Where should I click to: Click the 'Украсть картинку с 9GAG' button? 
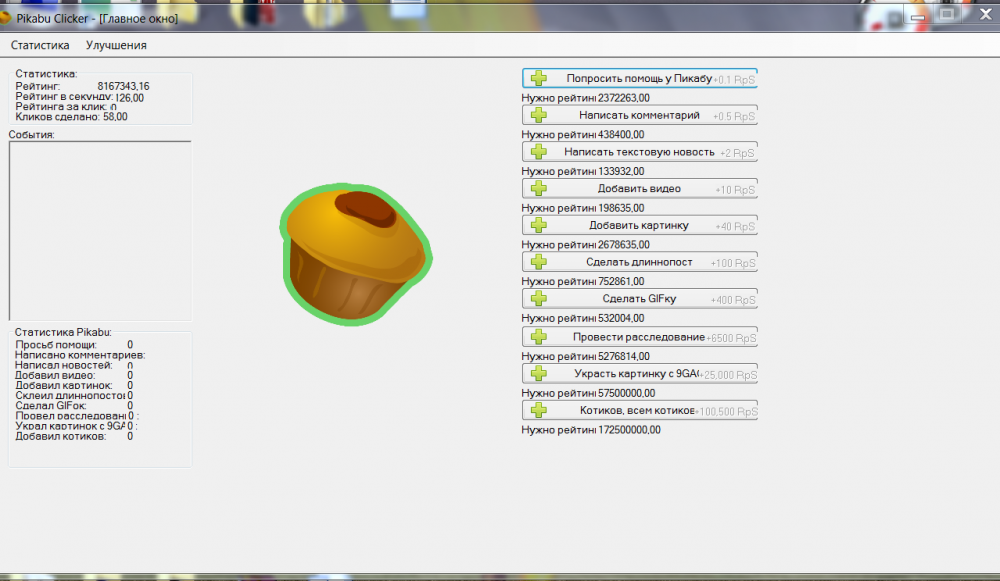click(639, 374)
